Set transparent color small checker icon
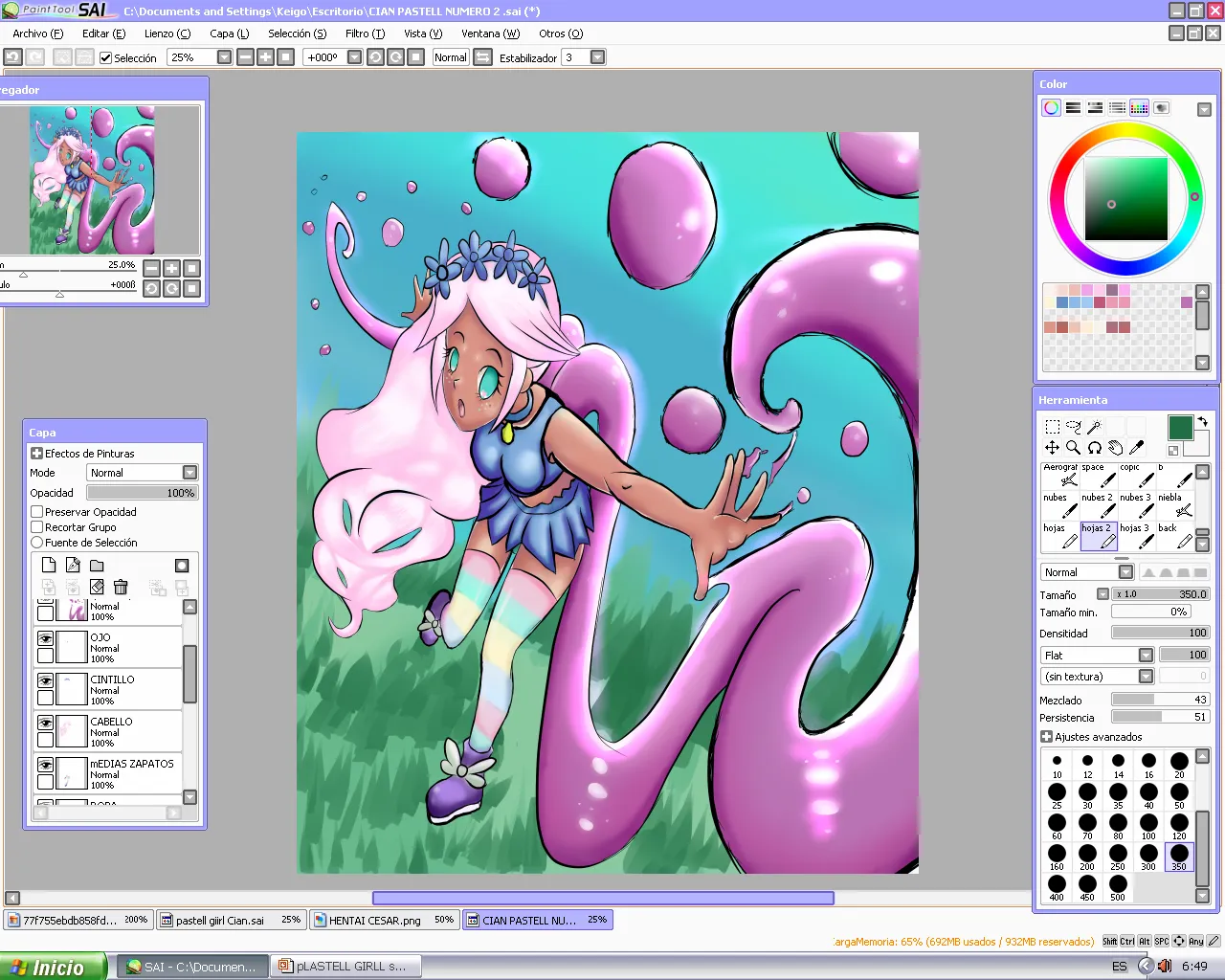The height and width of the screenshot is (980, 1225). click(x=1173, y=451)
